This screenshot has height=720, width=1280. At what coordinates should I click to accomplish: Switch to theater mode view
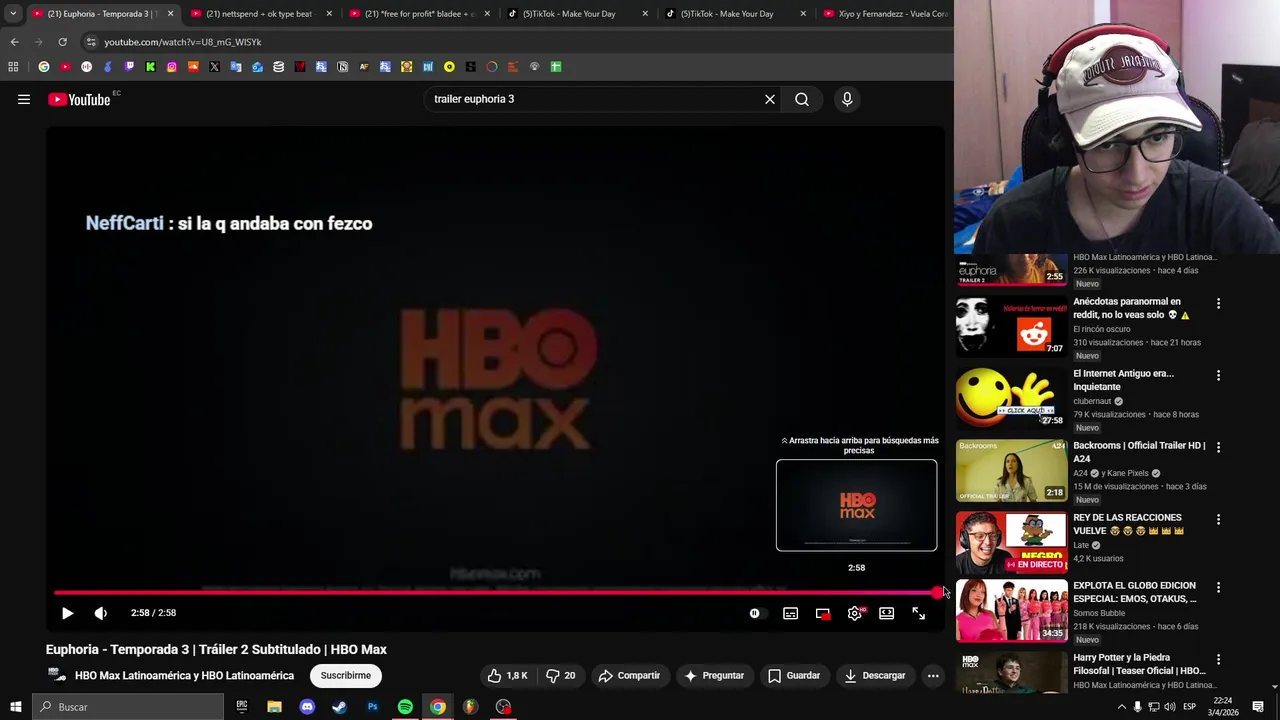pyautogui.click(x=886, y=613)
